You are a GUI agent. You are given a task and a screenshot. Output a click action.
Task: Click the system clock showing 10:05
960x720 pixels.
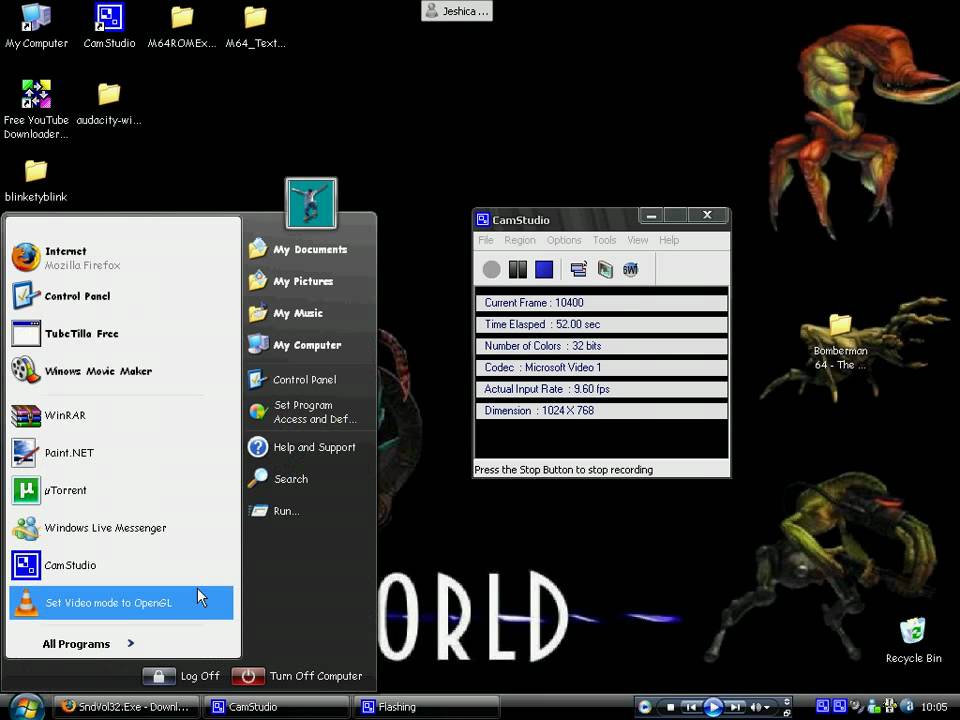pyautogui.click(x=934, y=707)
